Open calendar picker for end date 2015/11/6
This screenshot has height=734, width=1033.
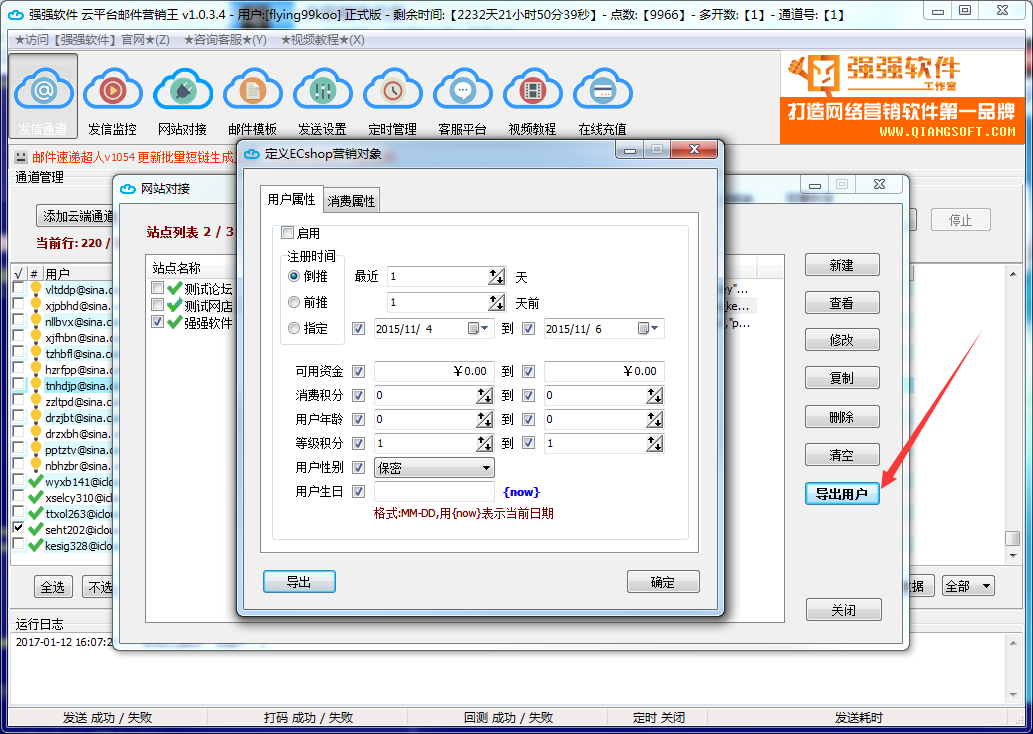(648, 328)
